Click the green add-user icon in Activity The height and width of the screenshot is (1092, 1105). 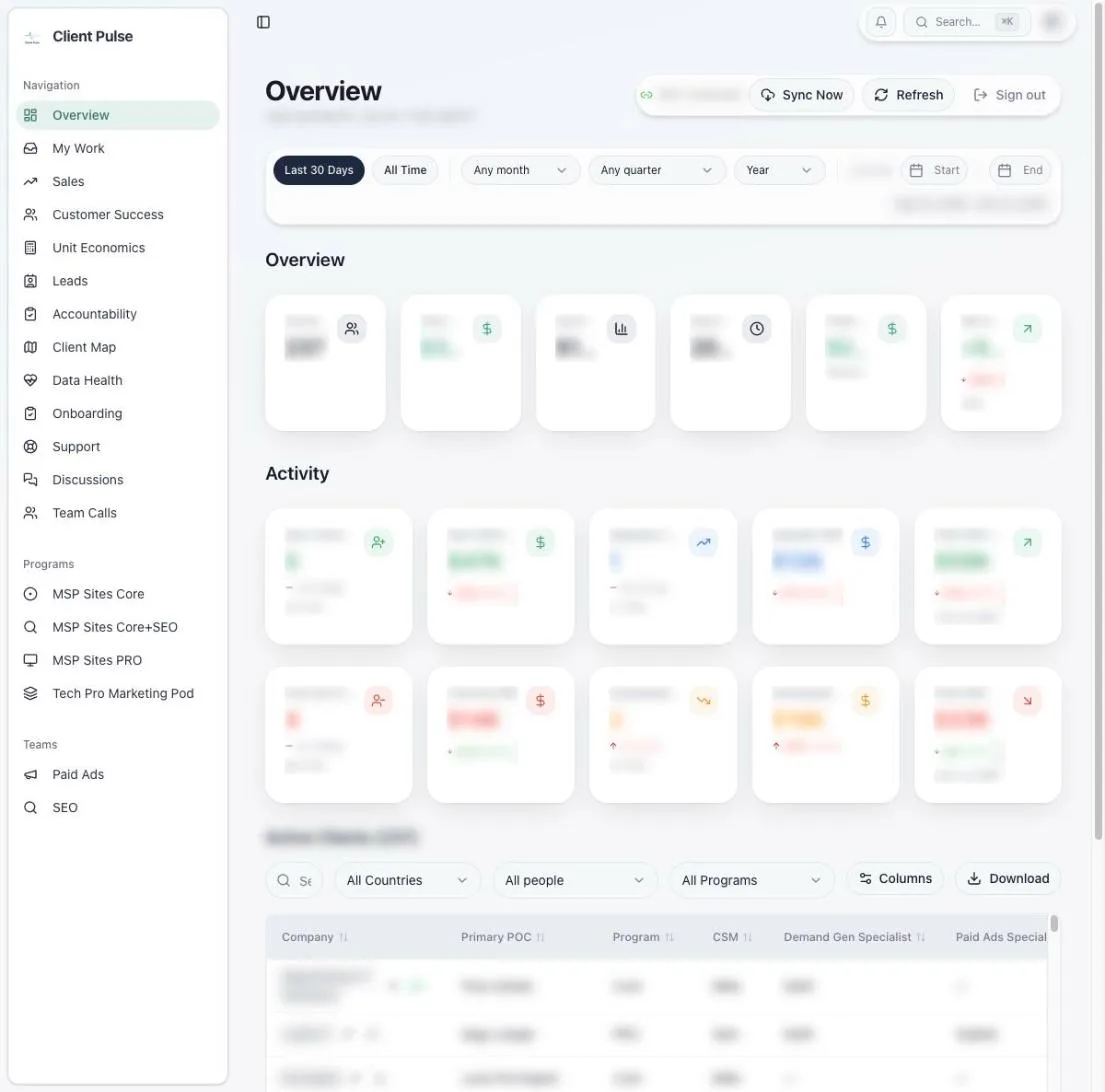pyautogui.click(x=378, y=542)
